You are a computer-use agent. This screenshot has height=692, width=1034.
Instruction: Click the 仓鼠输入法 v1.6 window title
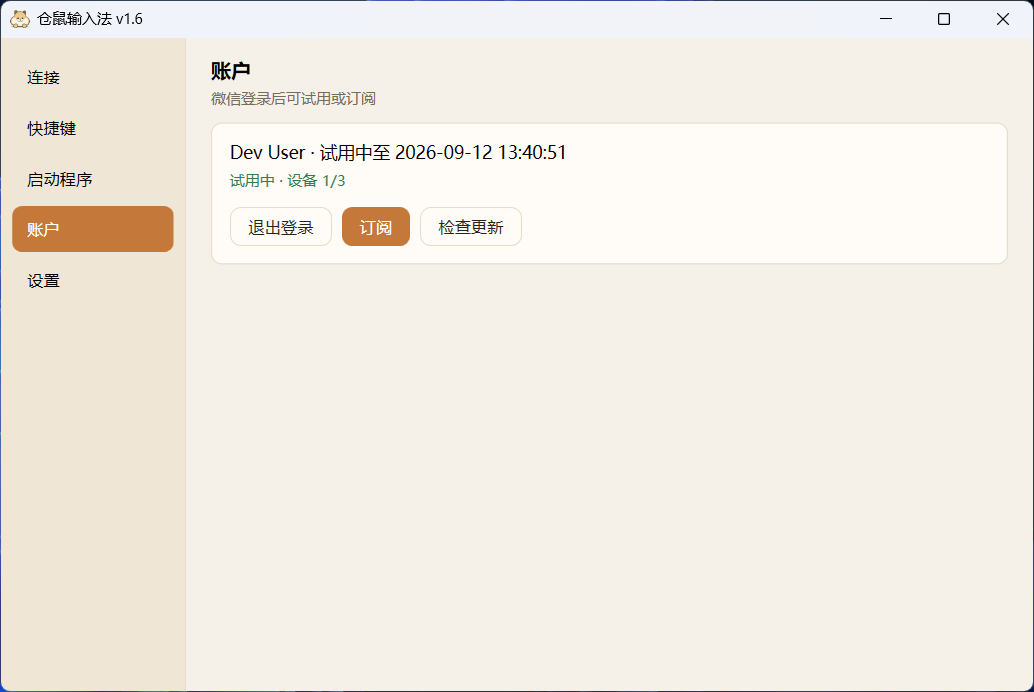click(x=90, y=19)
